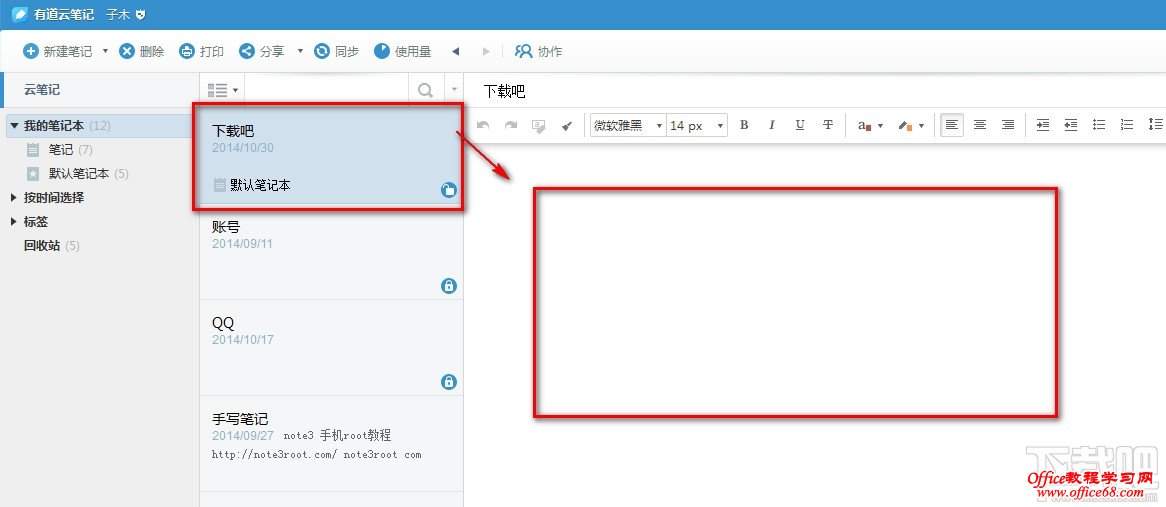Open the search options dropdown arrow
This screenshot has width=1166, height=507.
(454, 90)
